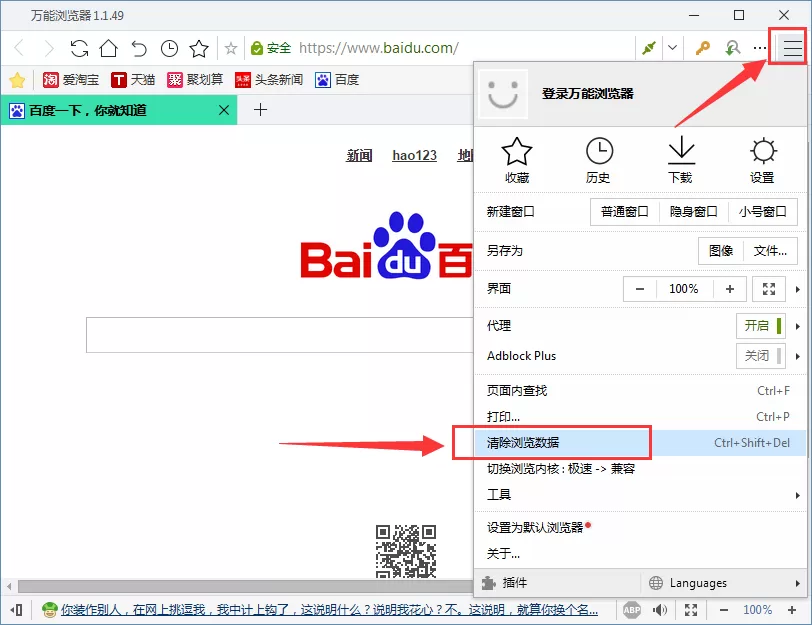Expand 代理 submenu arrow
The width and height of the screenshot is (812, 625).
click(798, 326)
